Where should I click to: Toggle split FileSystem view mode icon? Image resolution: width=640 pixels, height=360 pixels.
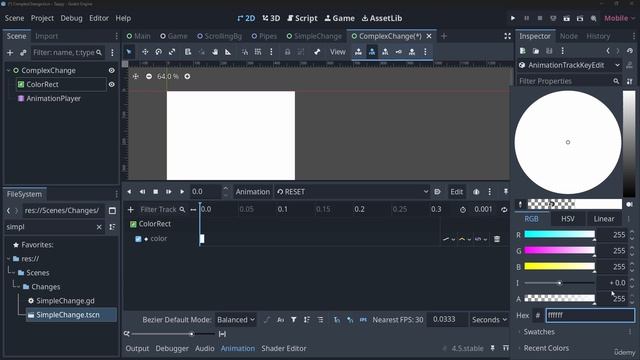(112, 211)
